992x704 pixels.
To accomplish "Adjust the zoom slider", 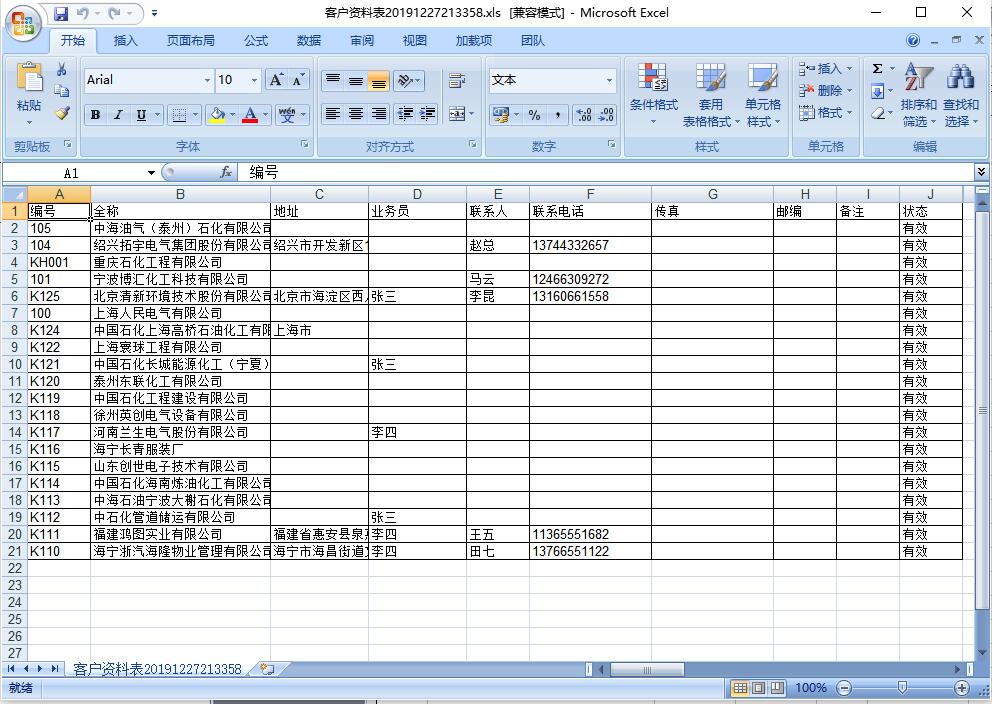I will [x=903, y=688].
